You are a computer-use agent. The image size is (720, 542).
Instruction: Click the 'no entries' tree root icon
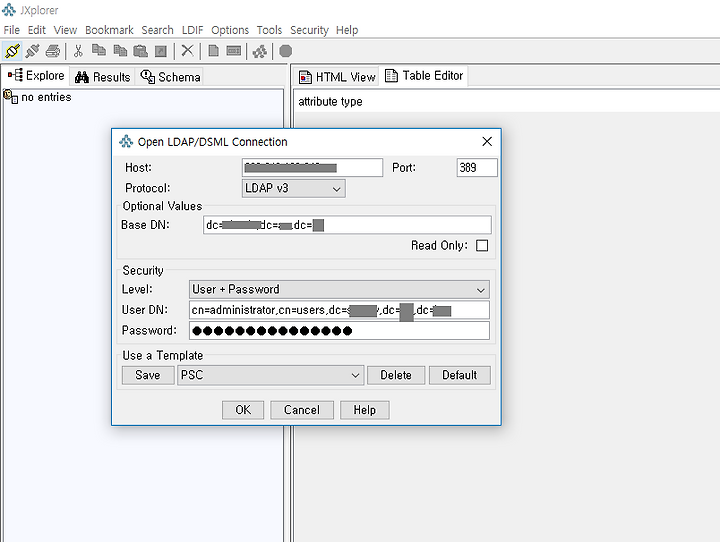[10, 96]
